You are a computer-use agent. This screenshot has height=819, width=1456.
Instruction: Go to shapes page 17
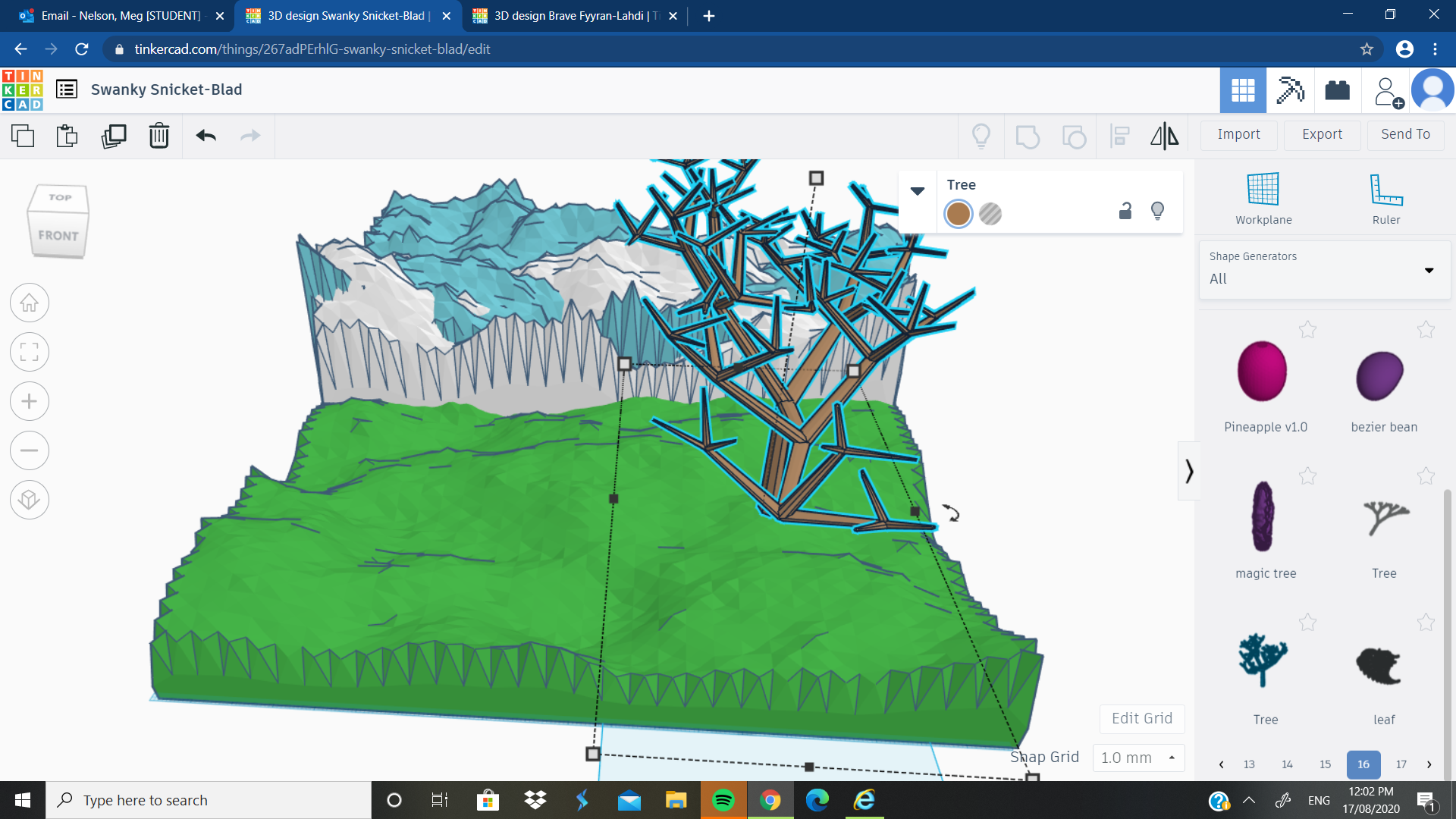coord(1402,764)
